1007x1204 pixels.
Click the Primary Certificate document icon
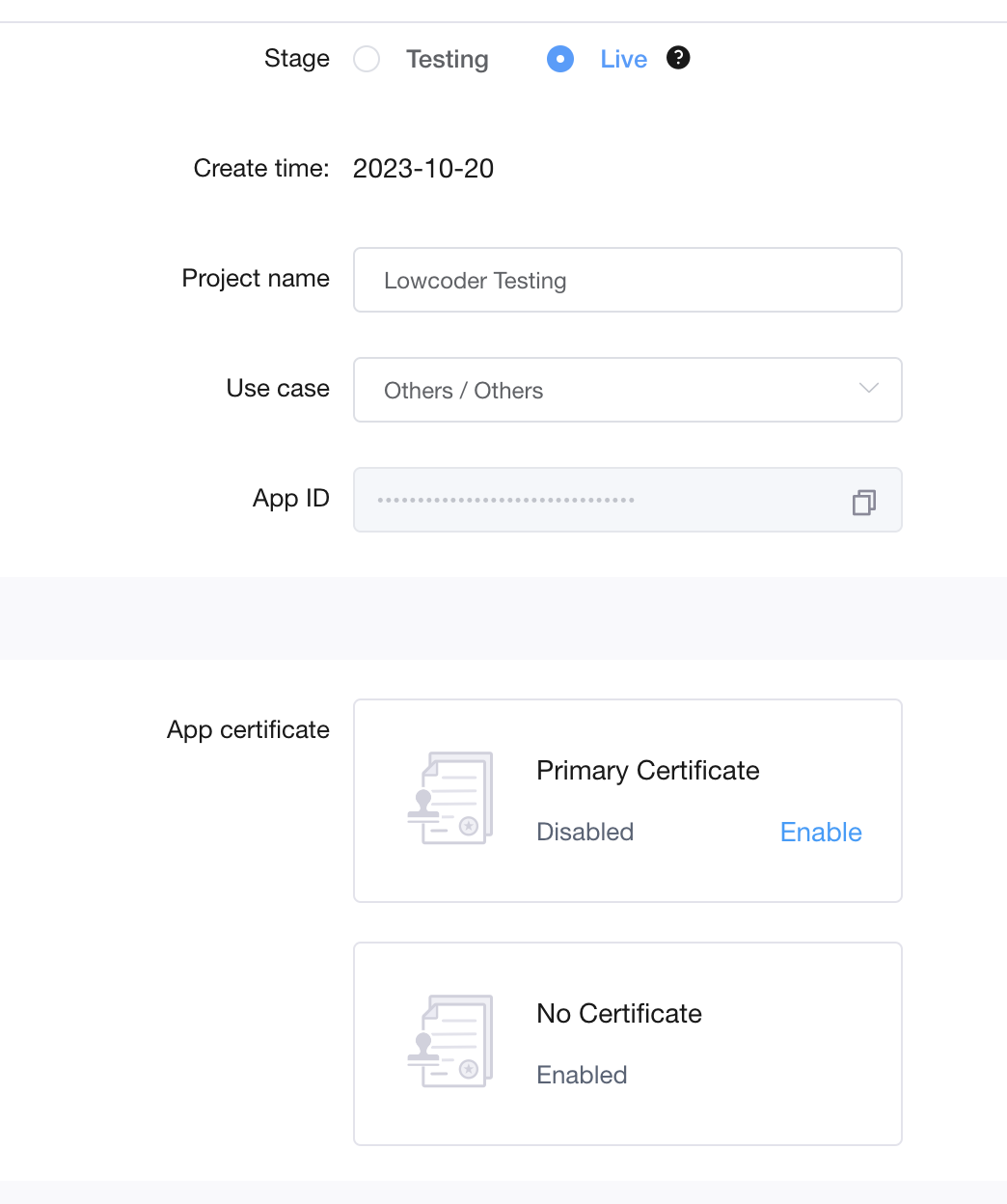[x=450, y=799]
